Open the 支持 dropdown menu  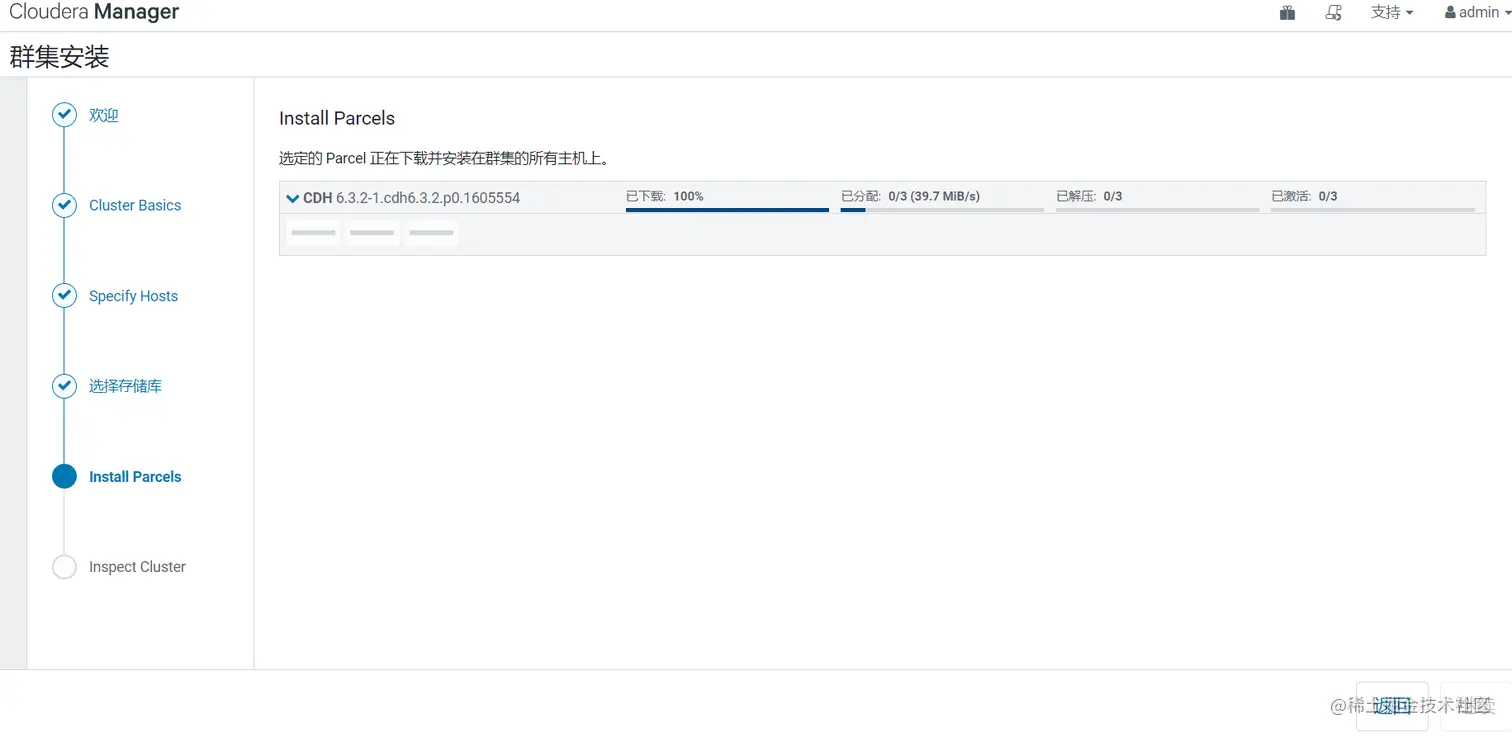point(1392,13)
